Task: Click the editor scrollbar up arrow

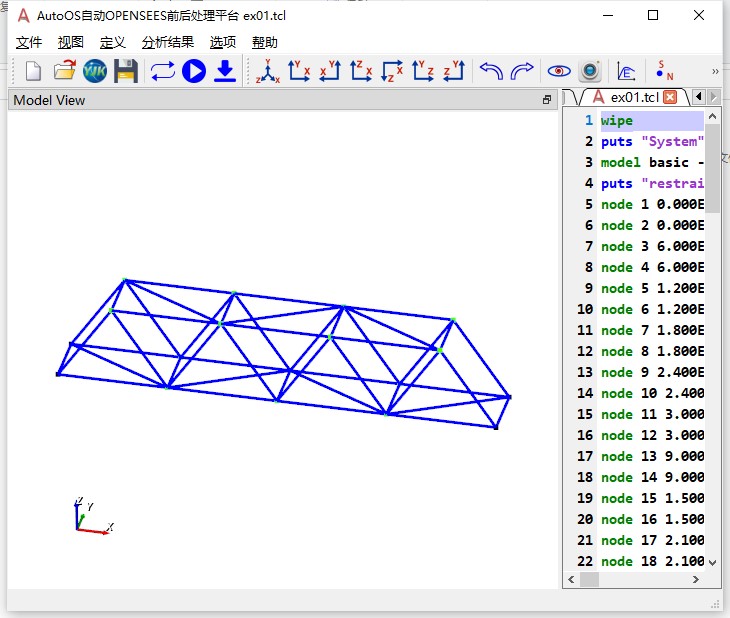Action: coord(712,116)
